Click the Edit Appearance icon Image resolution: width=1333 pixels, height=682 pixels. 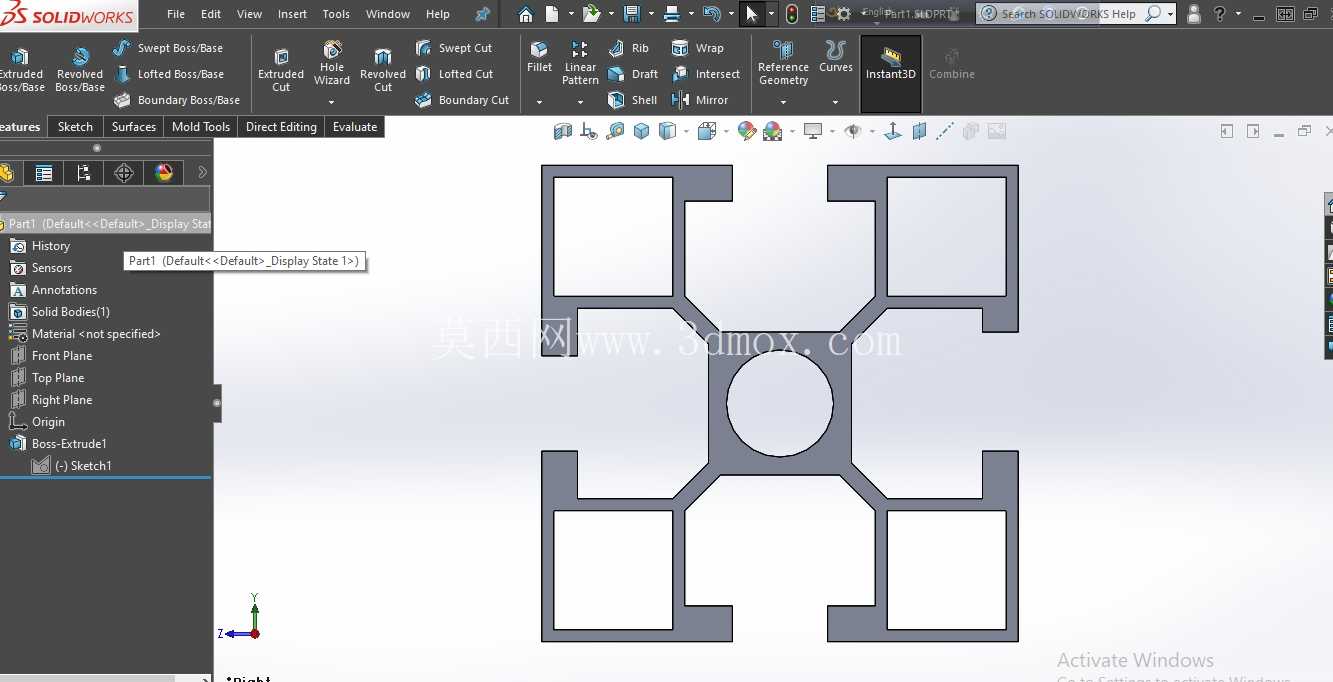(x=746, y=131)
